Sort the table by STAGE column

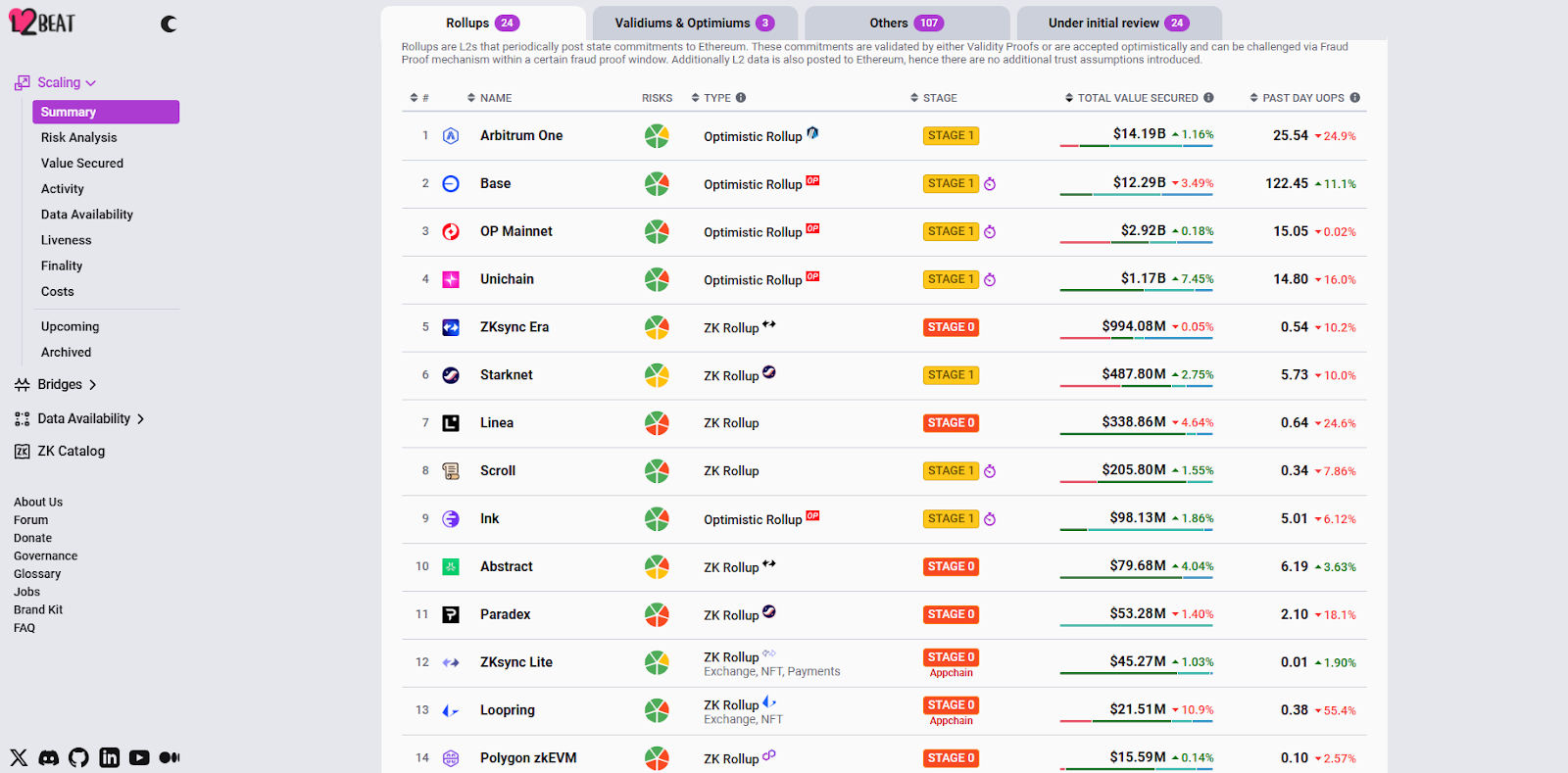pyautogui.click(x=934, y=98)
